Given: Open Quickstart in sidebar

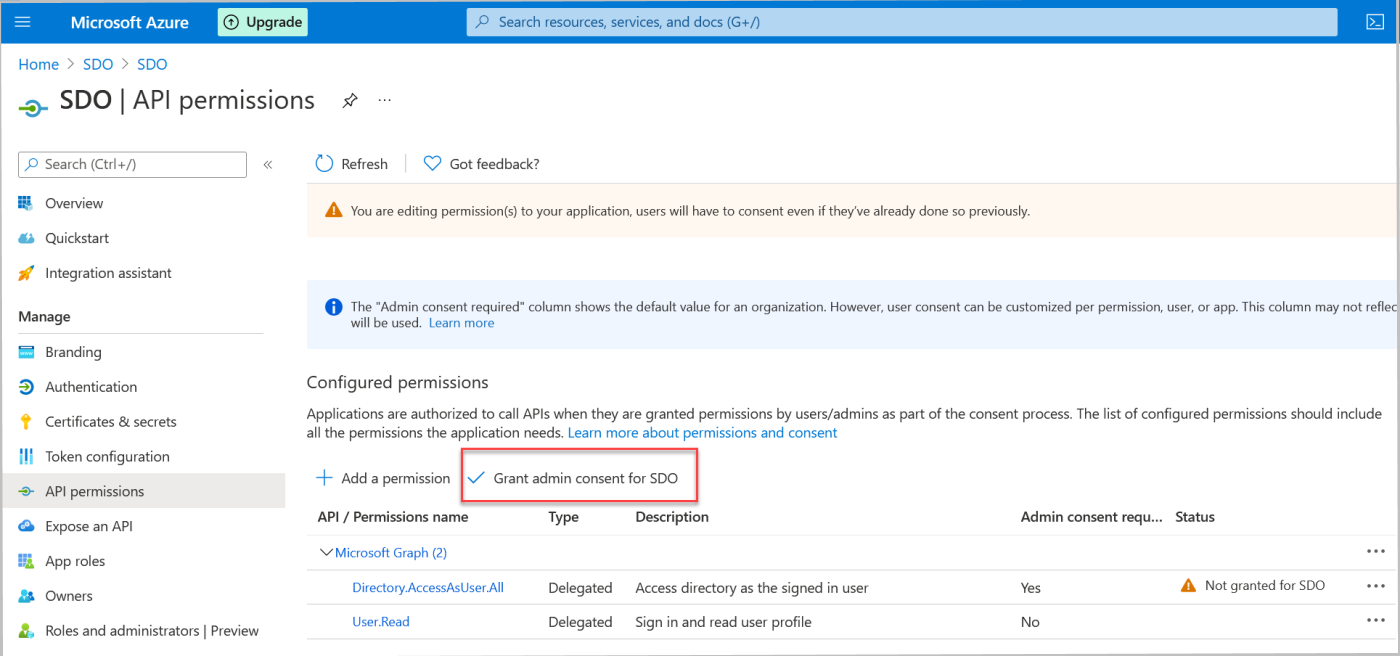Looking at the screenshot, I should (x=77, y=238).
